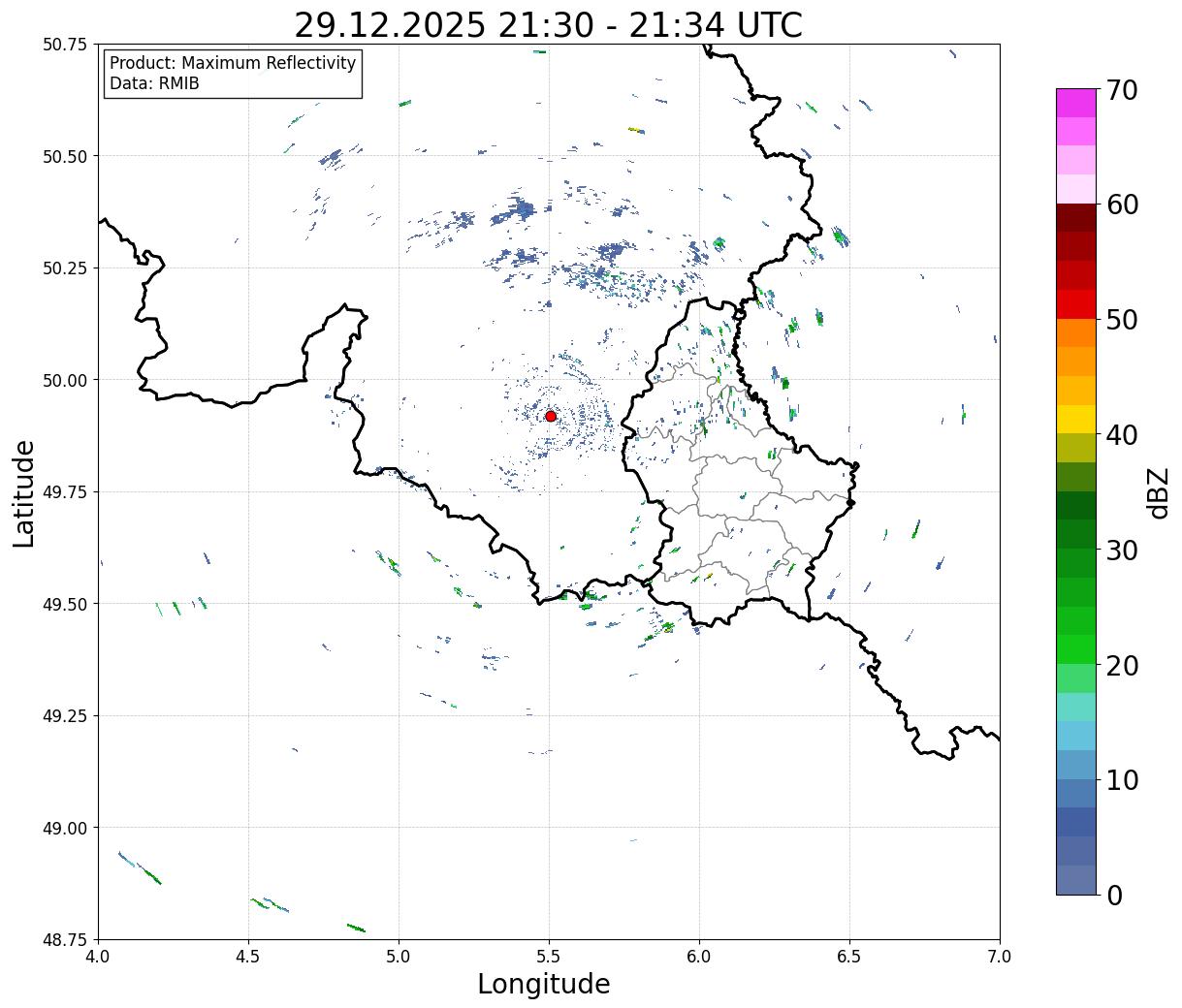Click the 'Product: Maximum Reflectivity' legend text
Screen dimensions: 1182x1008
233,63
